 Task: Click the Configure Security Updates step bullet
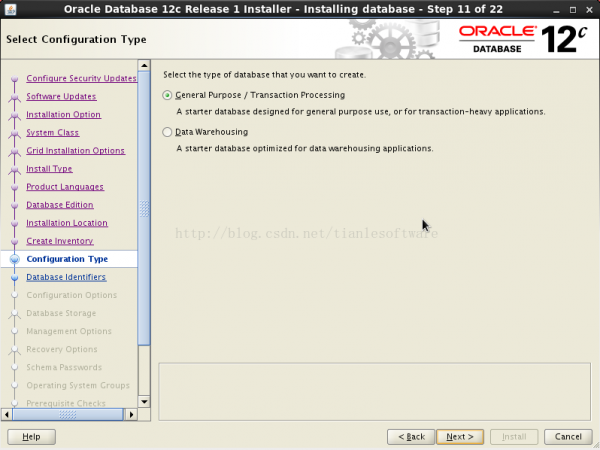[15, 79]
